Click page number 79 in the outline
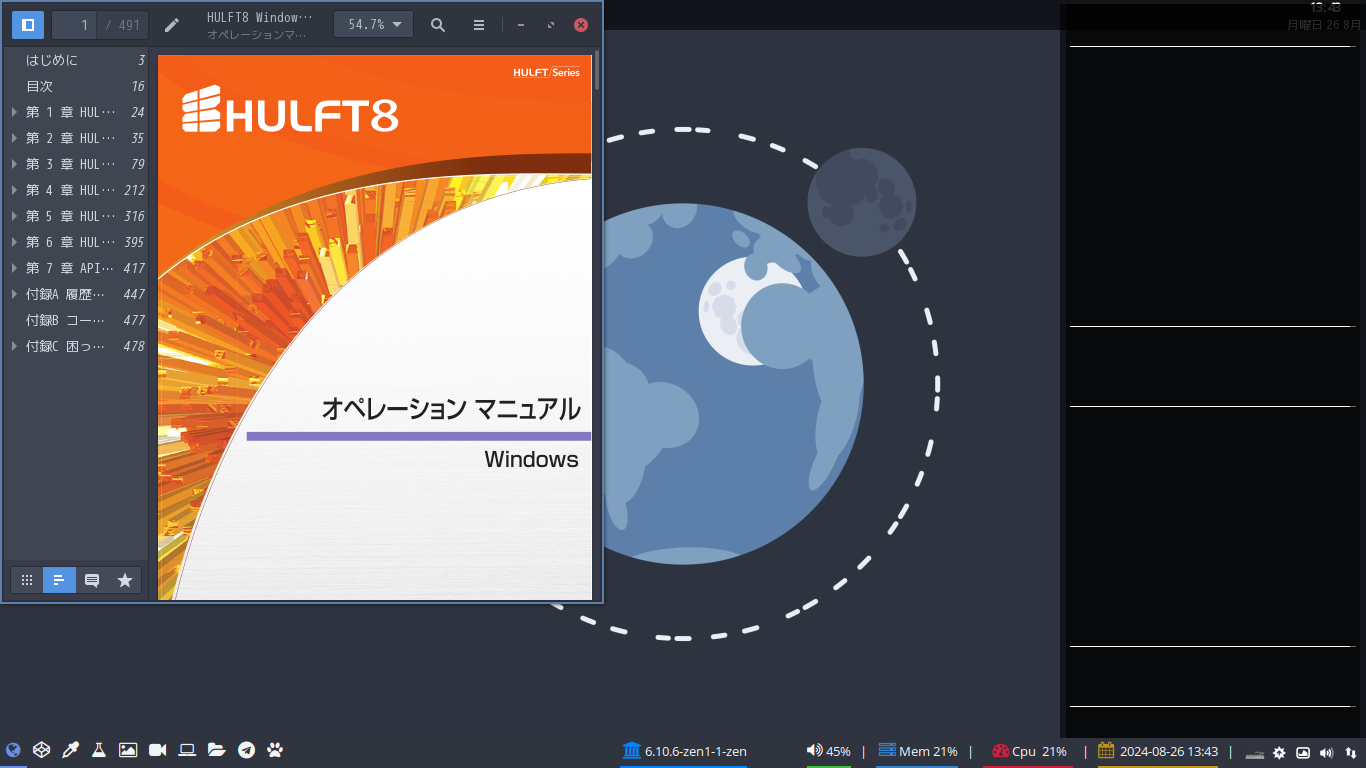The height and width of the screenshot is (768, 1366). 138,164
